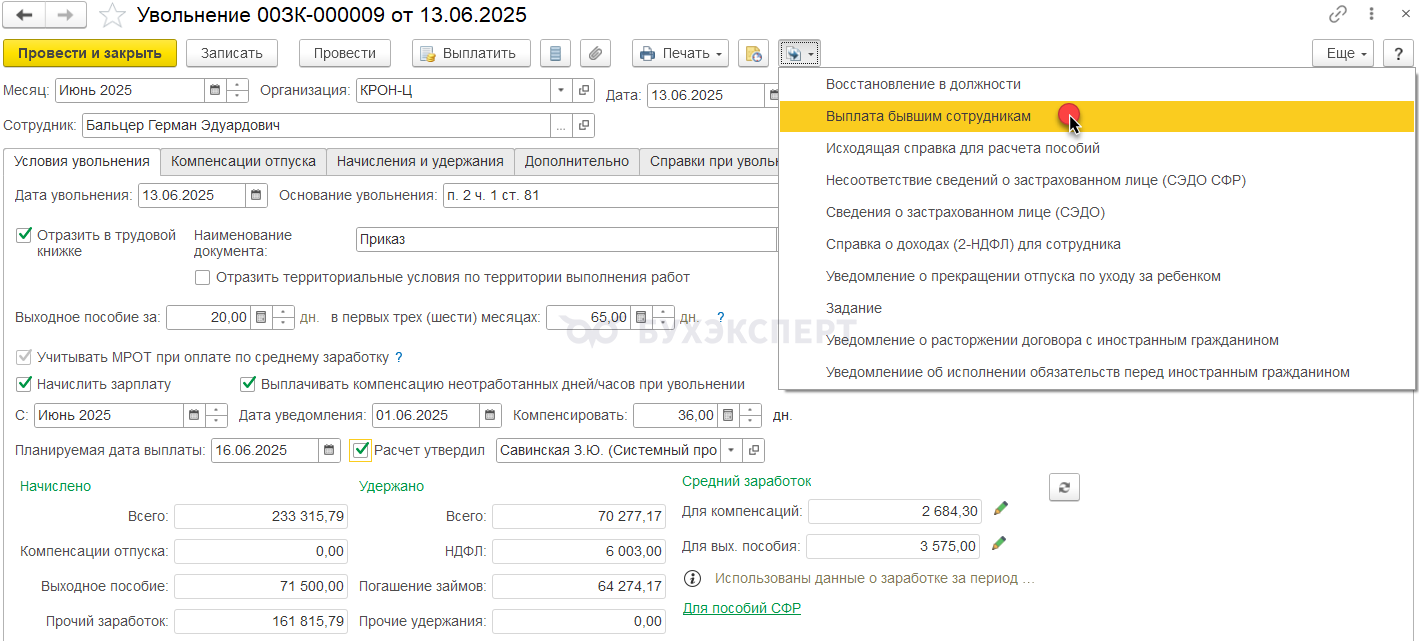This screenshot has width=1419, height=641.
Task: Refresh average earnings with the recalculate button
Action: point(1064,487)
